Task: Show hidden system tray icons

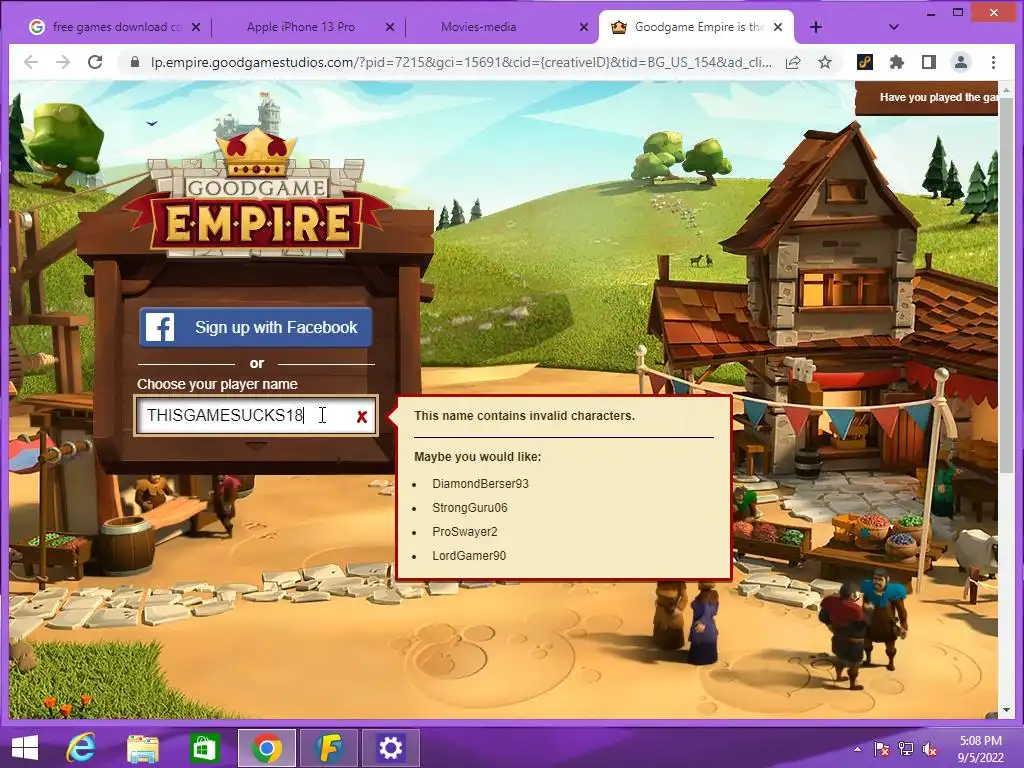Action: pos(857,749)
